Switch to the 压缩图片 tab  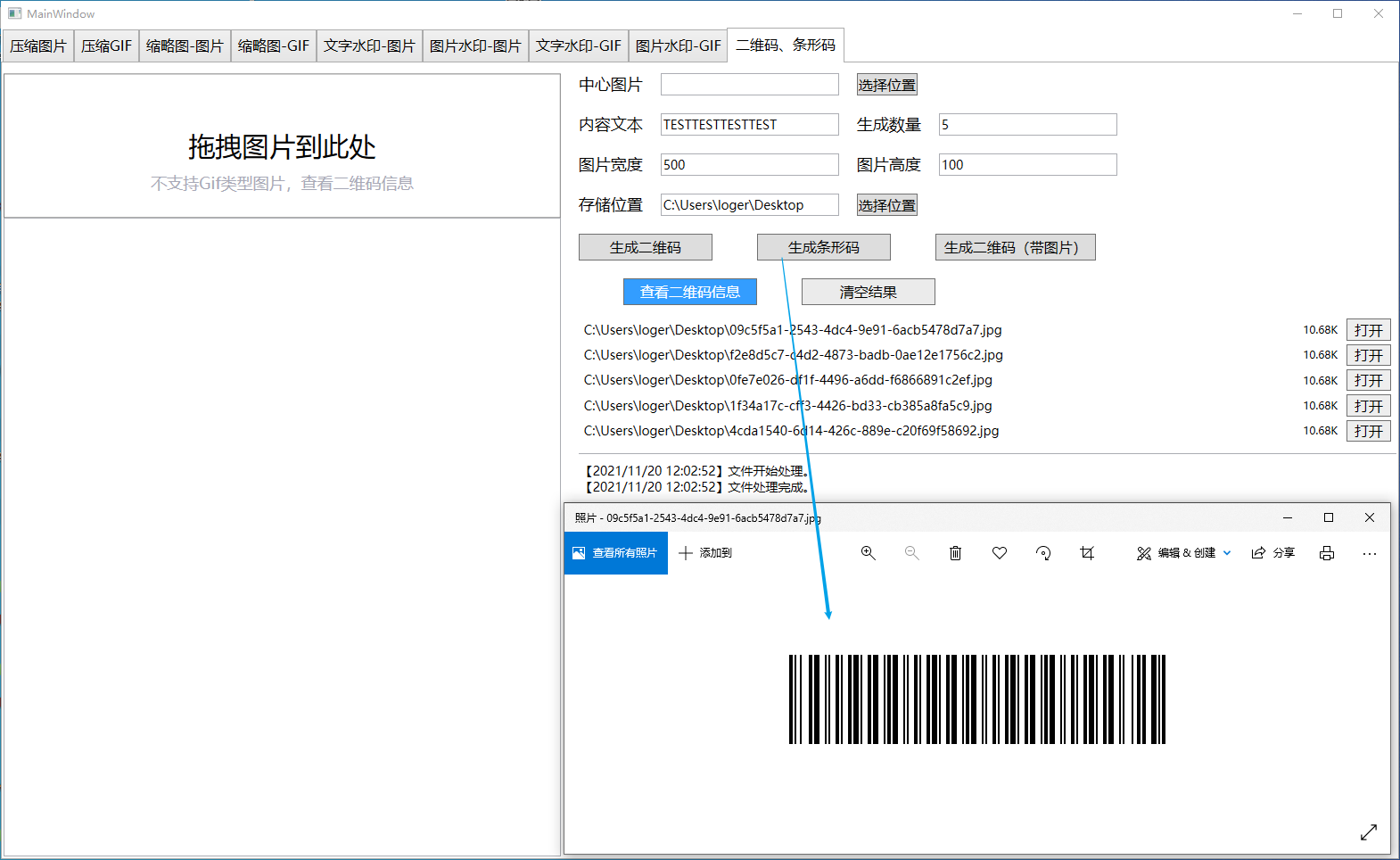[x=38, y=45]
